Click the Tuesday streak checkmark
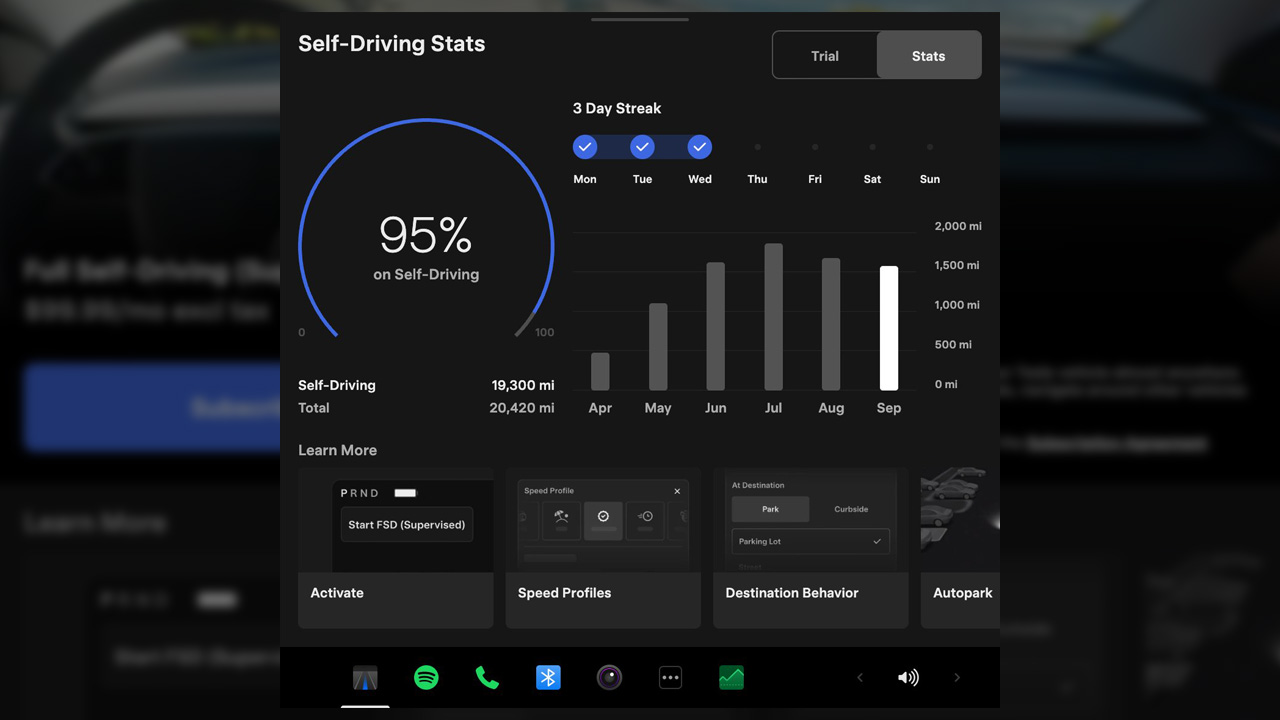Viewport: 1280px width, 720px height. point(642,147)
